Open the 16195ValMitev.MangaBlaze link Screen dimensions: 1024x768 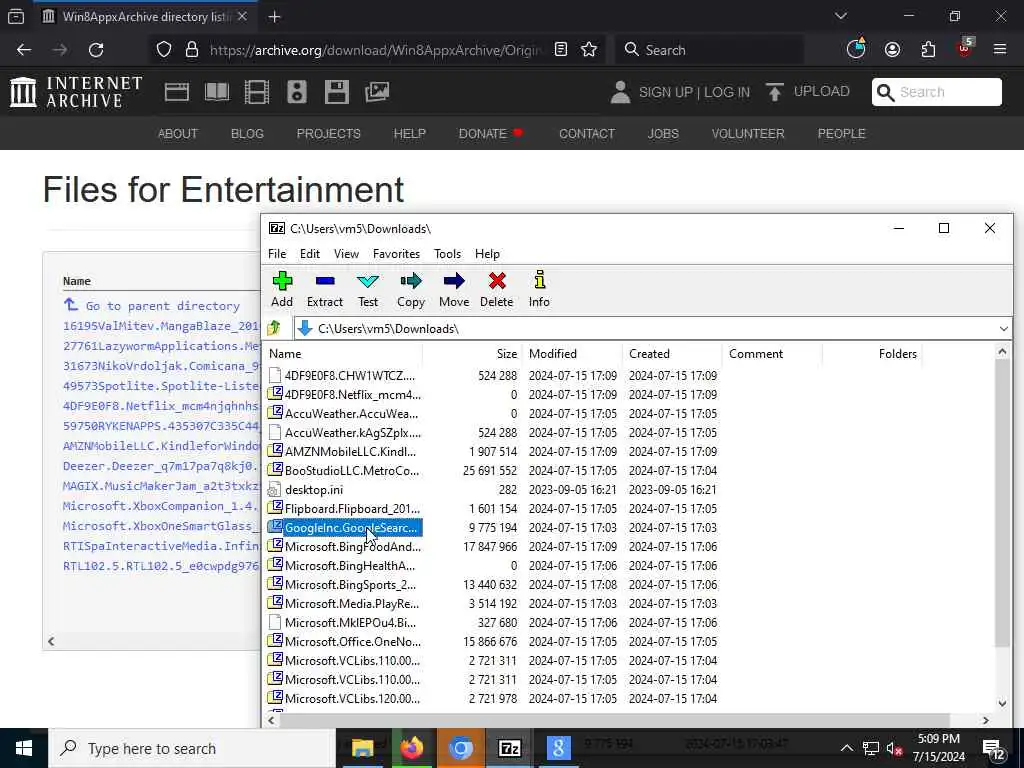click(x=161, y=326)
